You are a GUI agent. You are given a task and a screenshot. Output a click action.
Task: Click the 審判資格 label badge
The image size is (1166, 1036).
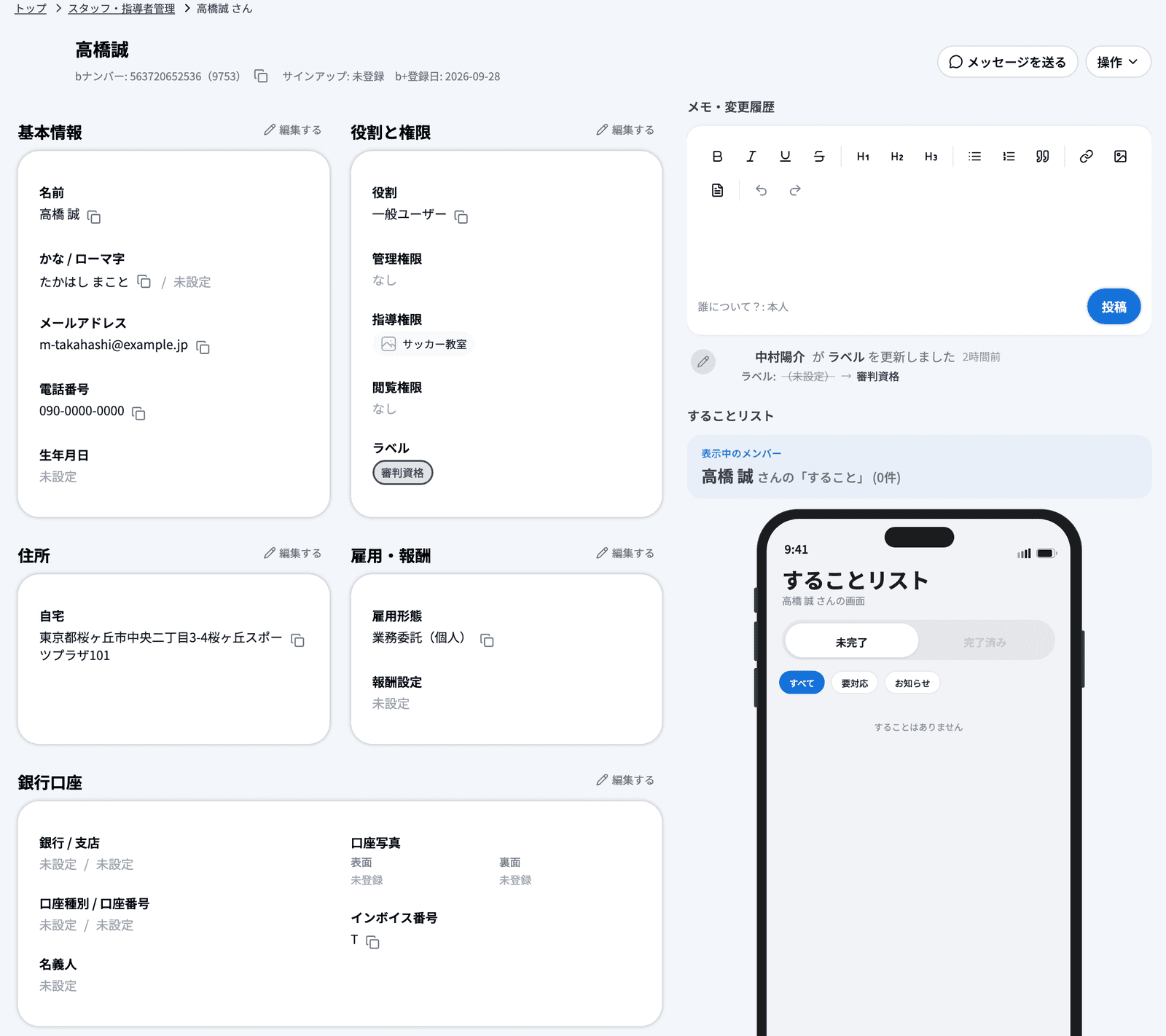pyautogui.click(x=402, y=473)
